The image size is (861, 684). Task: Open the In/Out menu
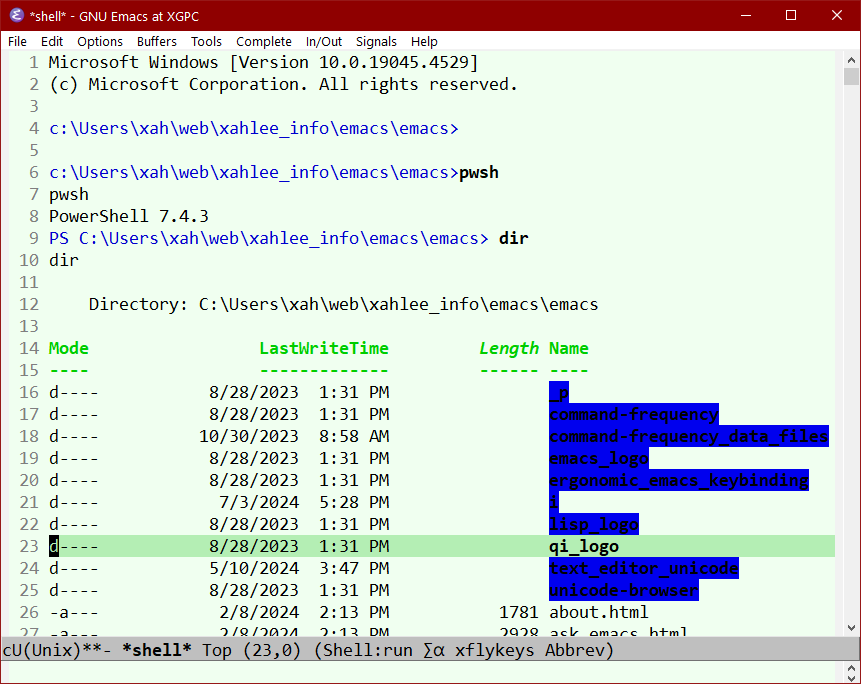pos(324,41)
